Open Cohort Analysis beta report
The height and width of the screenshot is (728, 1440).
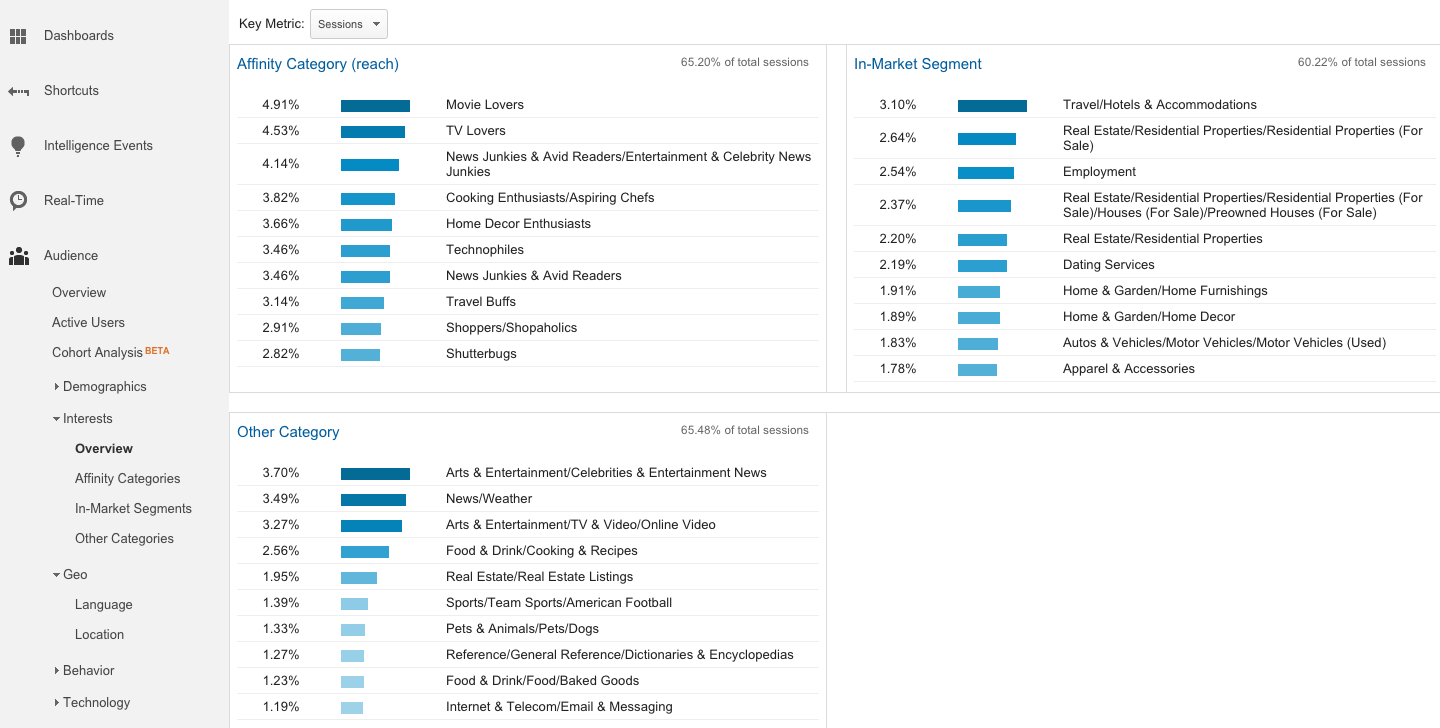[97, 353]
